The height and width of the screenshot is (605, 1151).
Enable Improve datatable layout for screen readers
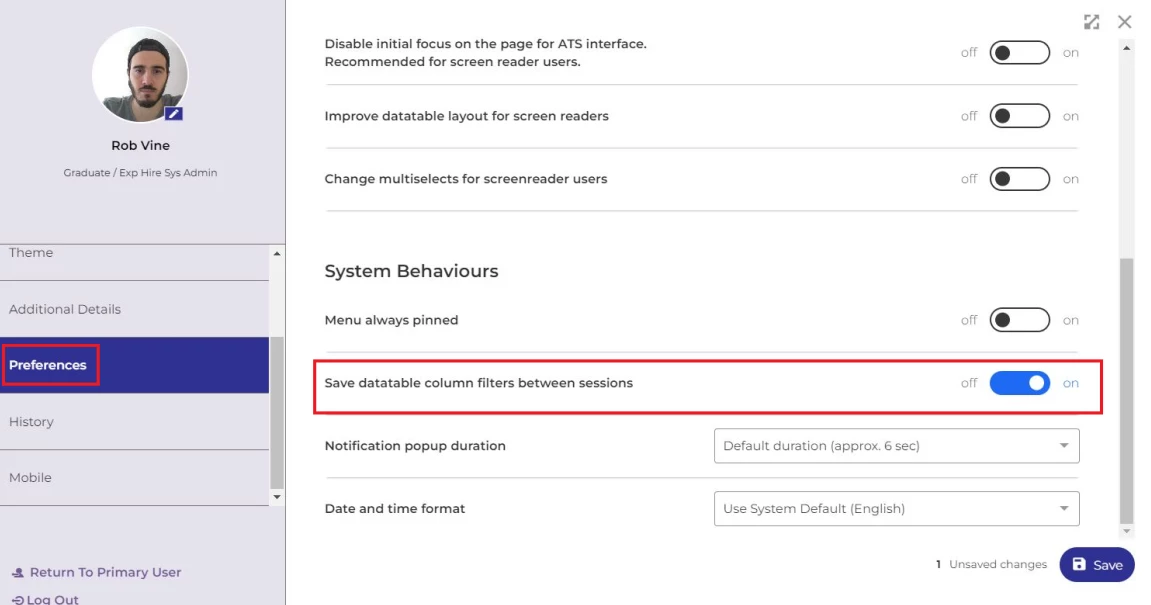(1019, 116)
